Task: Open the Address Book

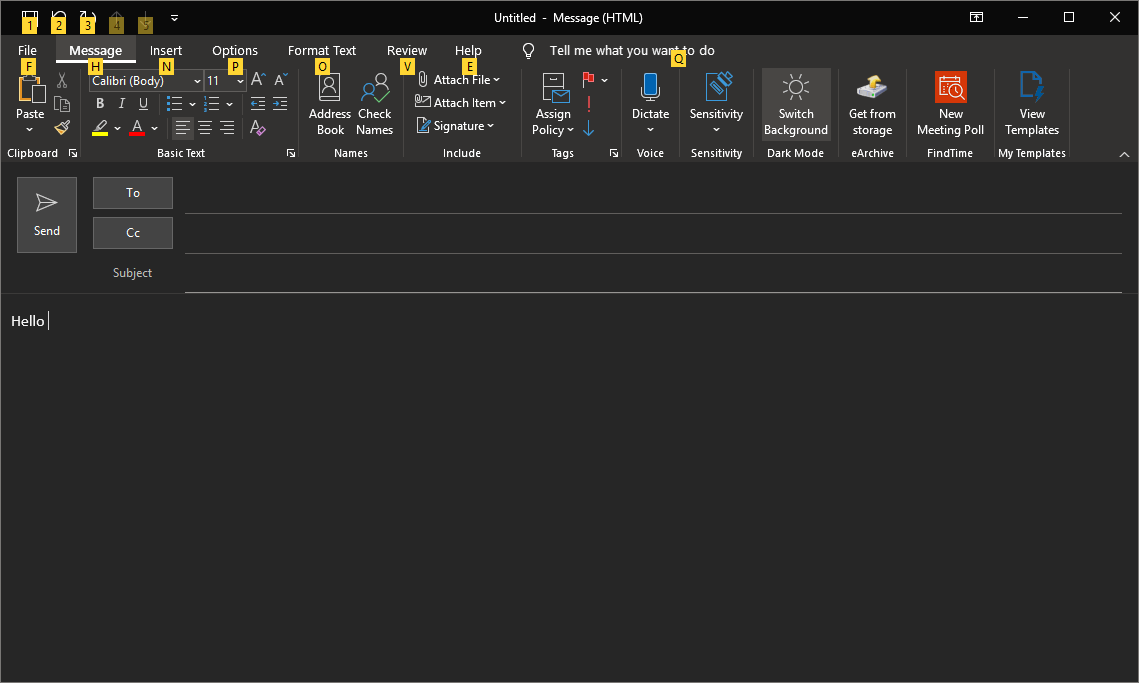Action: 330,105
